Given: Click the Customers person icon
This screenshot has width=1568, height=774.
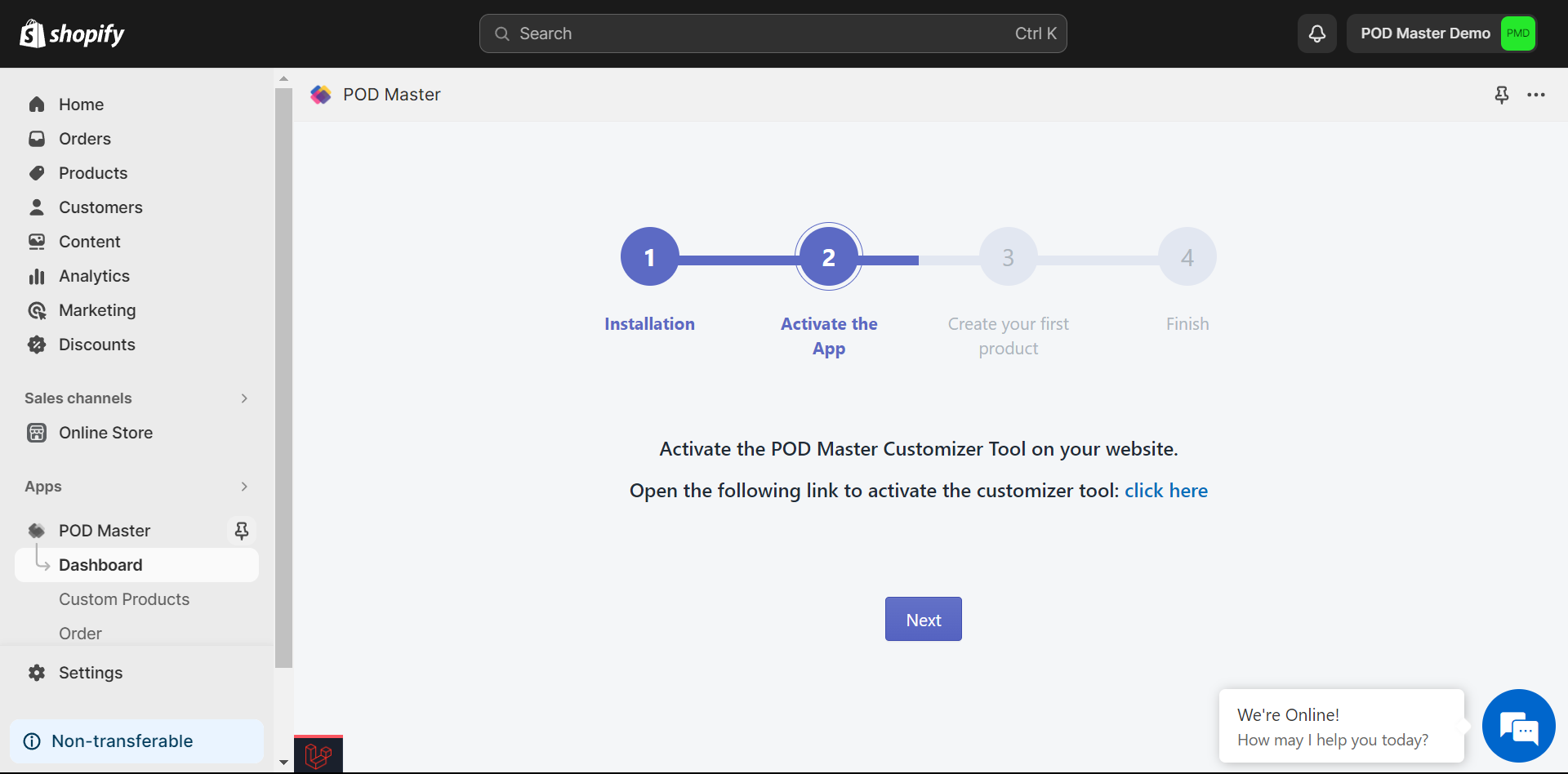Looking at the screenshot, I should [37, 207].
